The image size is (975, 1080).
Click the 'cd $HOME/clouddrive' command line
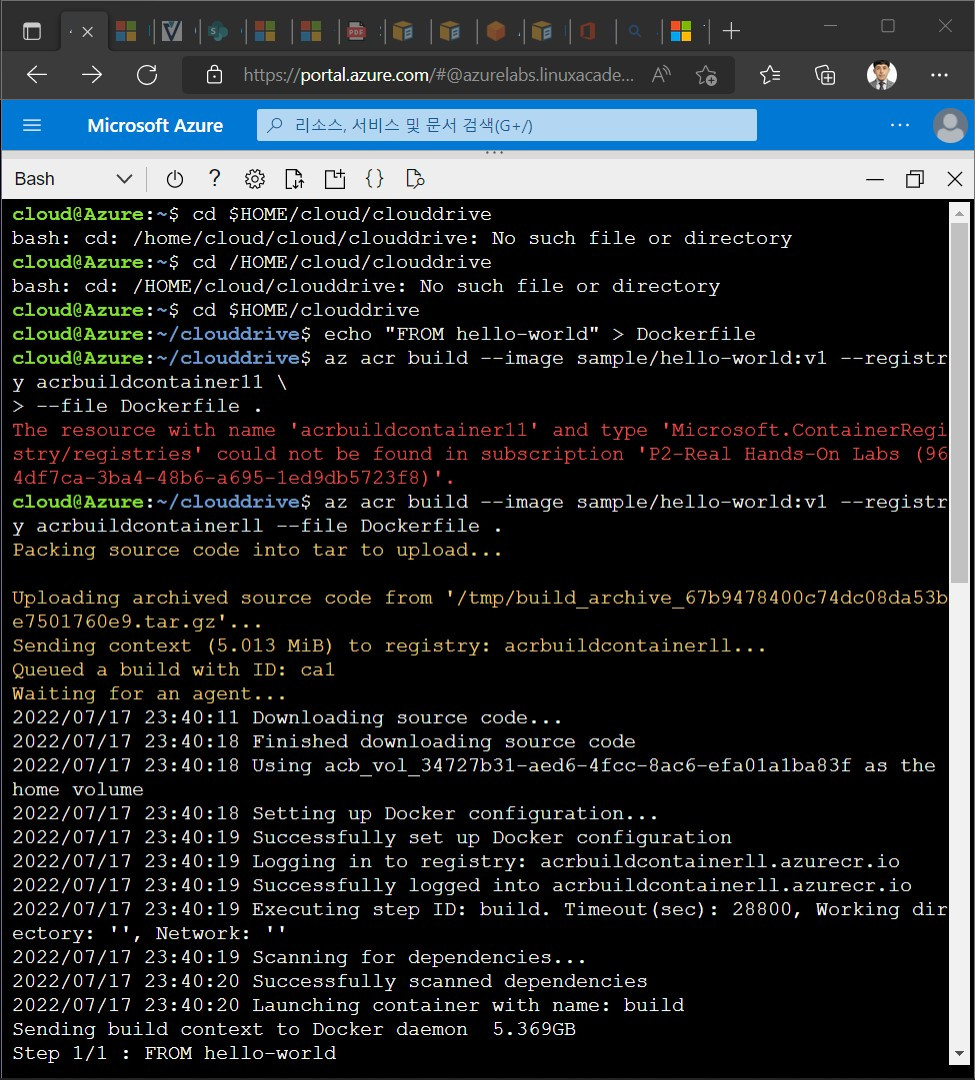click(306, 311)
